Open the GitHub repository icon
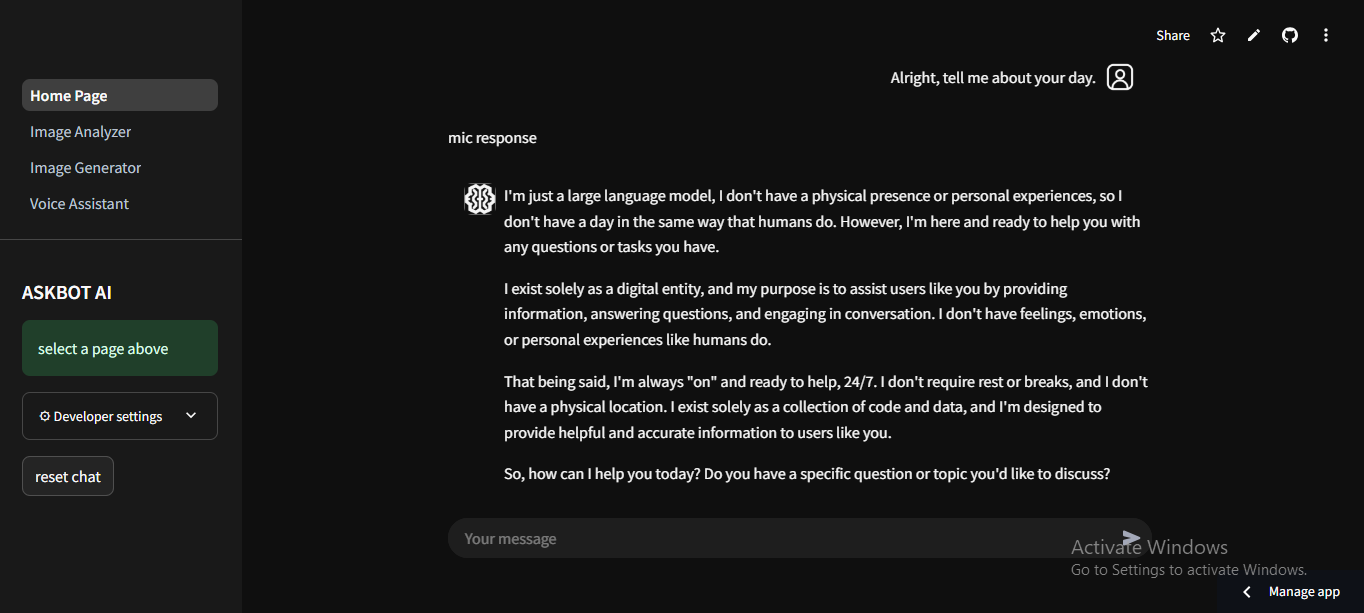Viewport: 1364px width, 613px height. click(x=1290, y=35)
